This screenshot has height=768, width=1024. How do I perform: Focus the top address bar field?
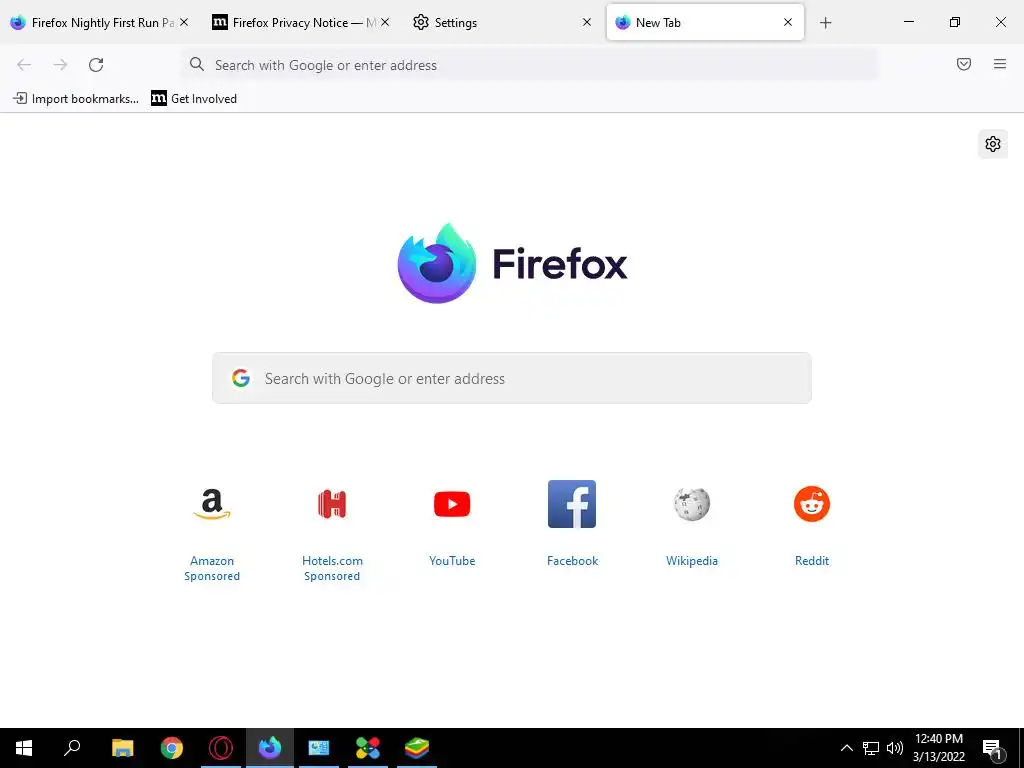[x=529, y=65]
